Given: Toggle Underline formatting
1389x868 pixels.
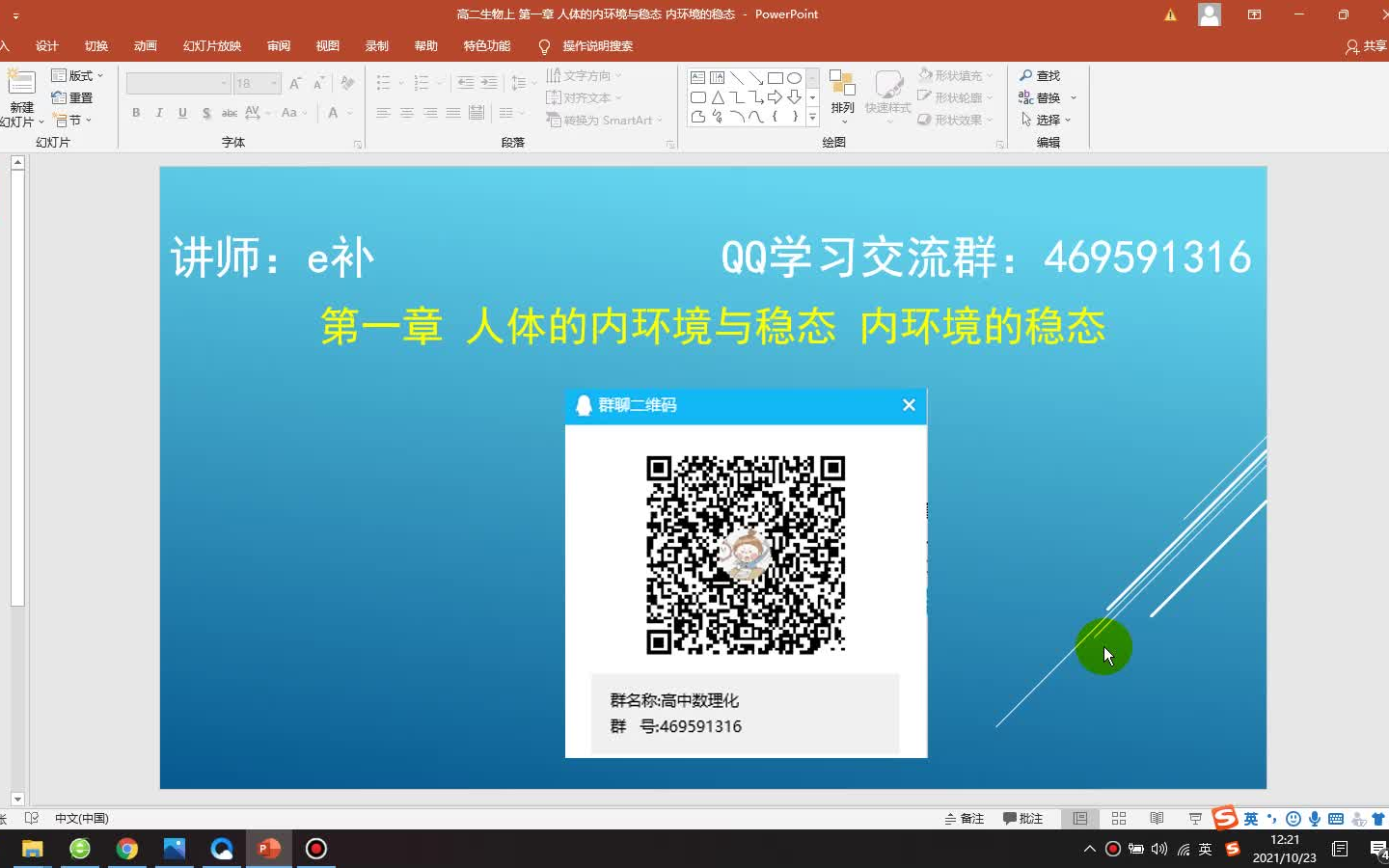Looking at the screenshot, I should [x=182, y=113].
